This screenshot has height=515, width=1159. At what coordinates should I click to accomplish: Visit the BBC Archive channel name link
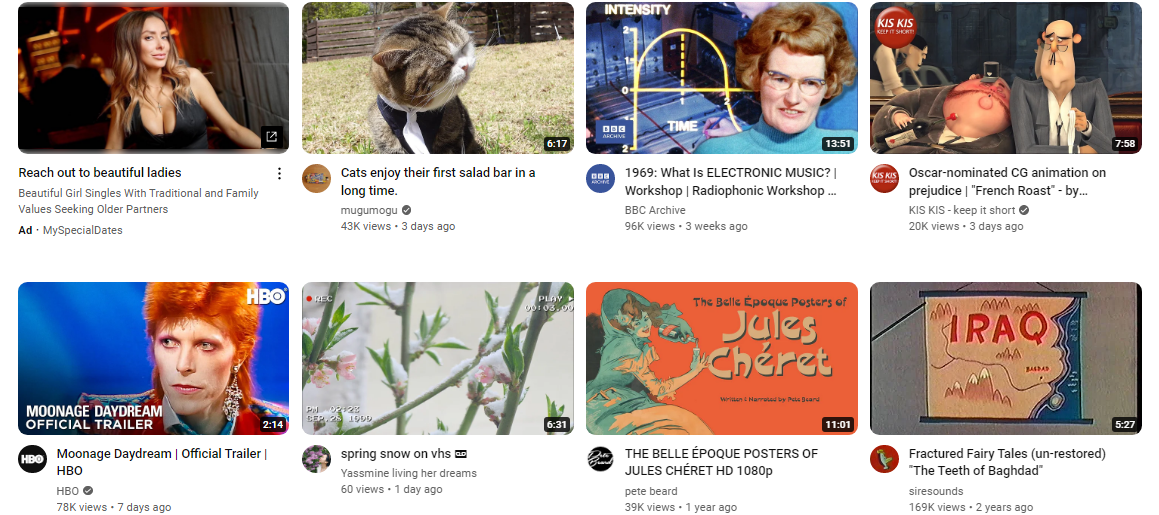pos(655,210)
